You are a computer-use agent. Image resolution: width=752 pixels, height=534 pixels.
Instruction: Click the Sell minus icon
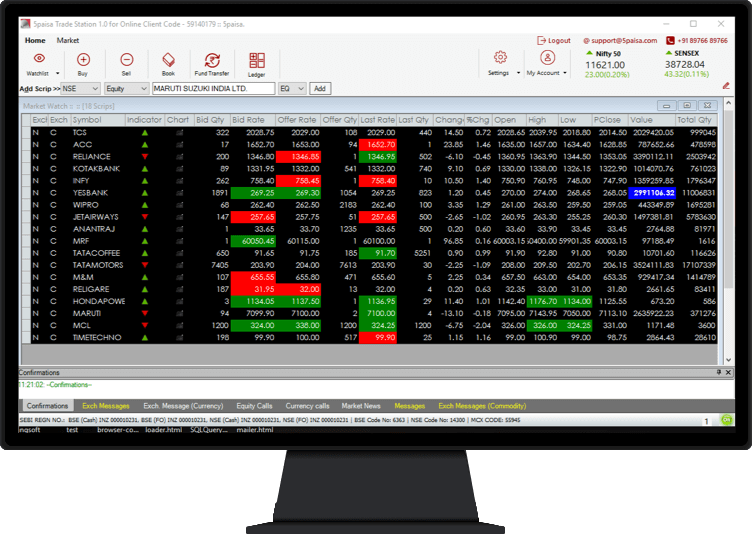coord(127,59)
